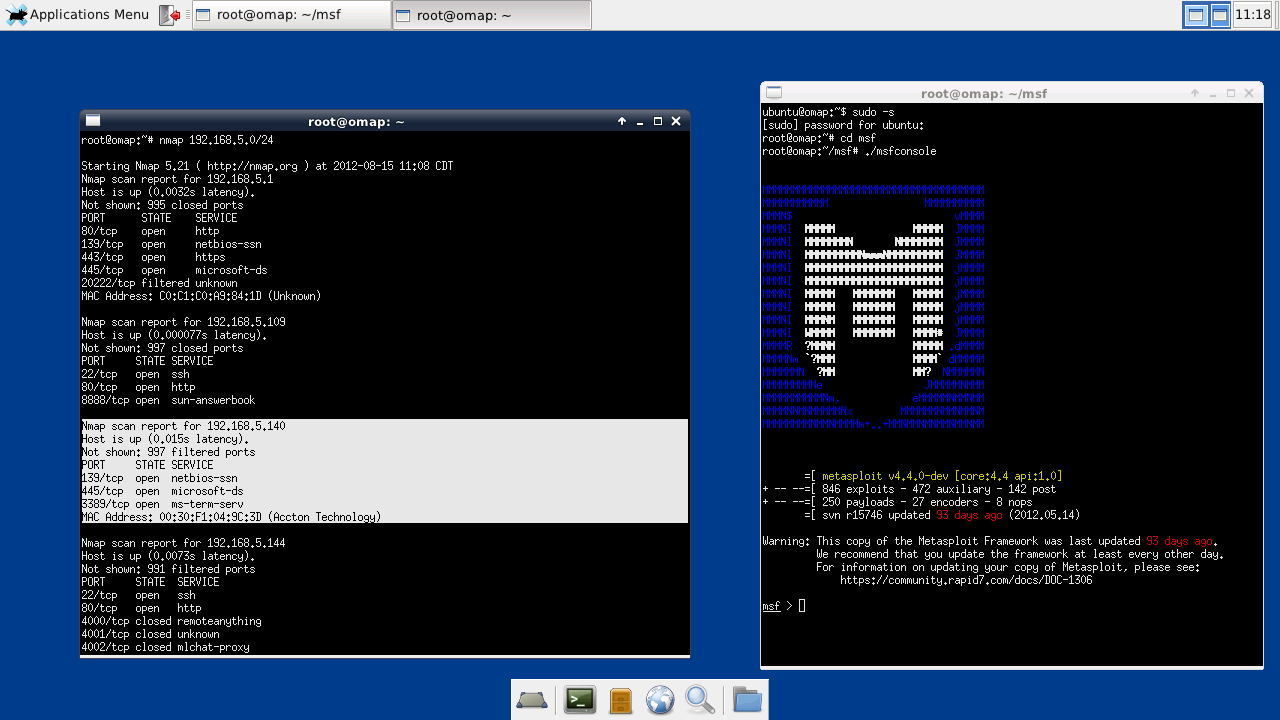This screenshot has height=720, width=1280.
Task: Click 'Not shown: 991 filtered ports' line
Action: (x=168, y=569)
